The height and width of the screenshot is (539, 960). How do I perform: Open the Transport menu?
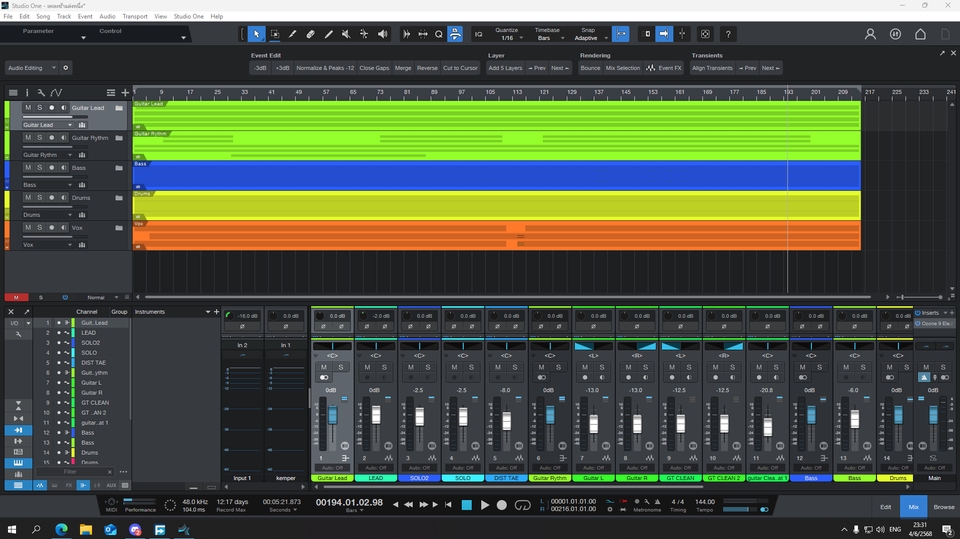[x=134, y=17]
